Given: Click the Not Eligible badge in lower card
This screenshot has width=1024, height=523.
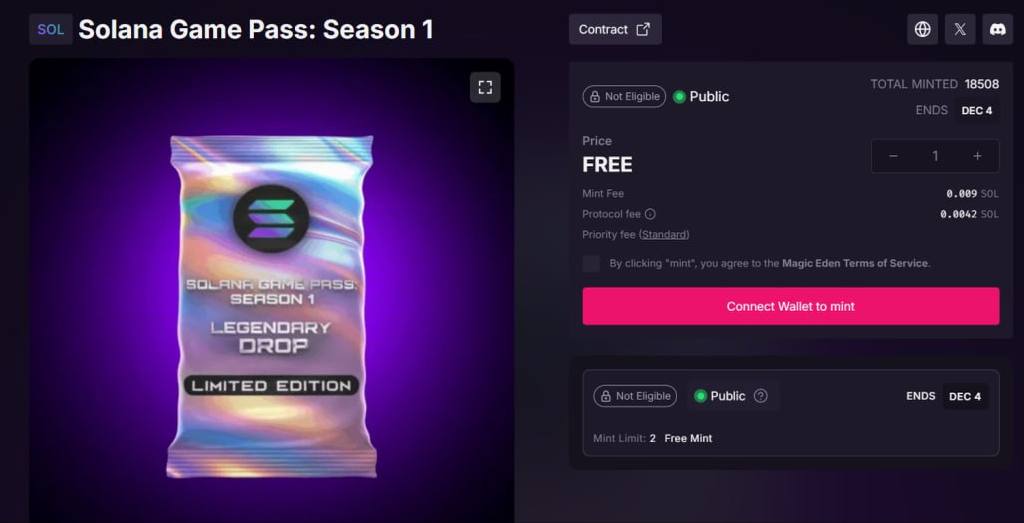Looking at the screenshot, I should pyautogui.click(x=635, y=396).
